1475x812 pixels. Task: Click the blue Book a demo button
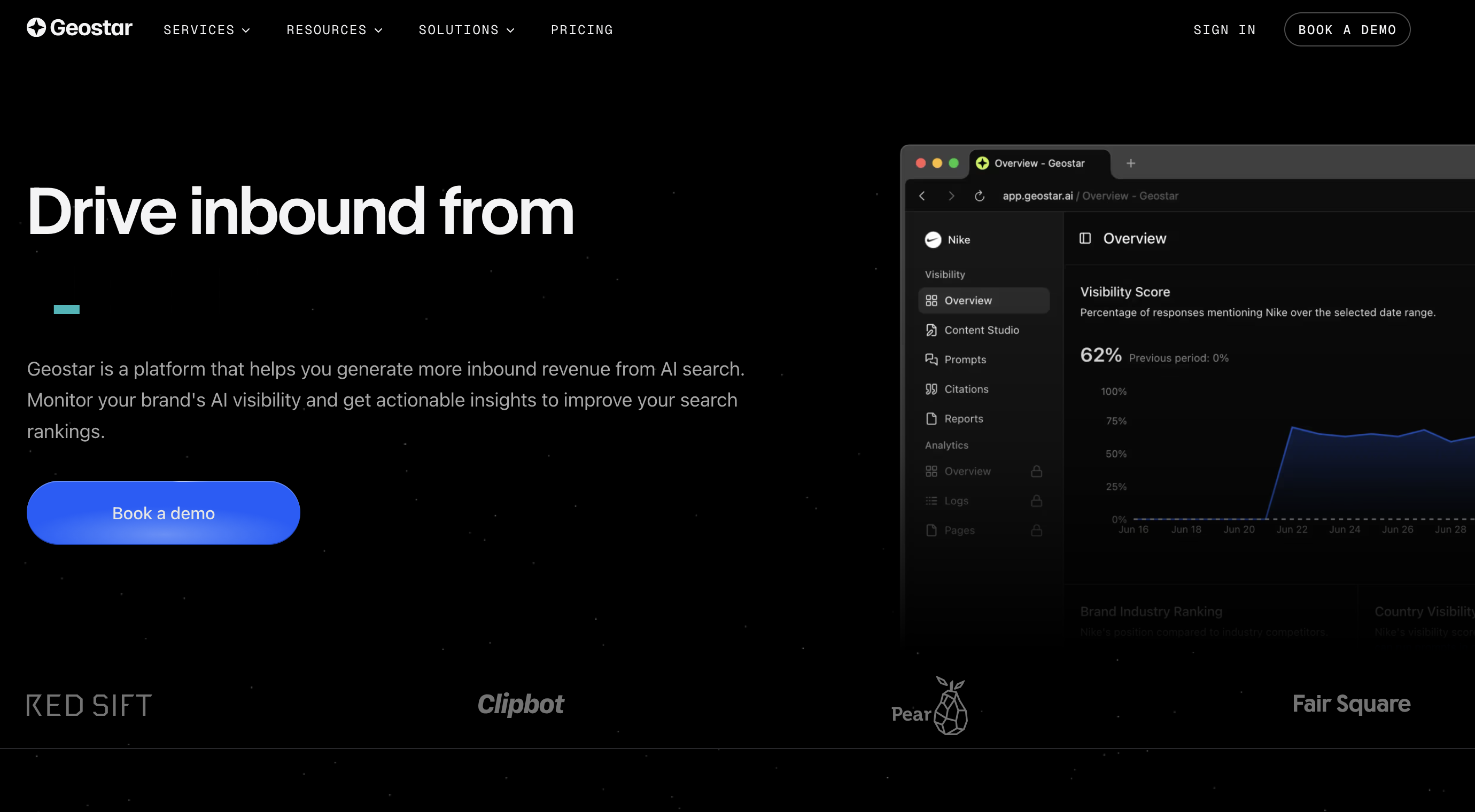163,513
